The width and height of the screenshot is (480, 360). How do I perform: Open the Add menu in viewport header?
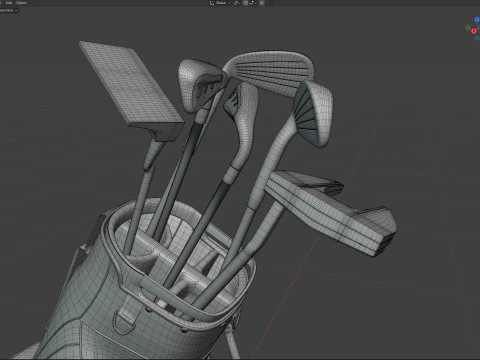[x=9, y=3]
